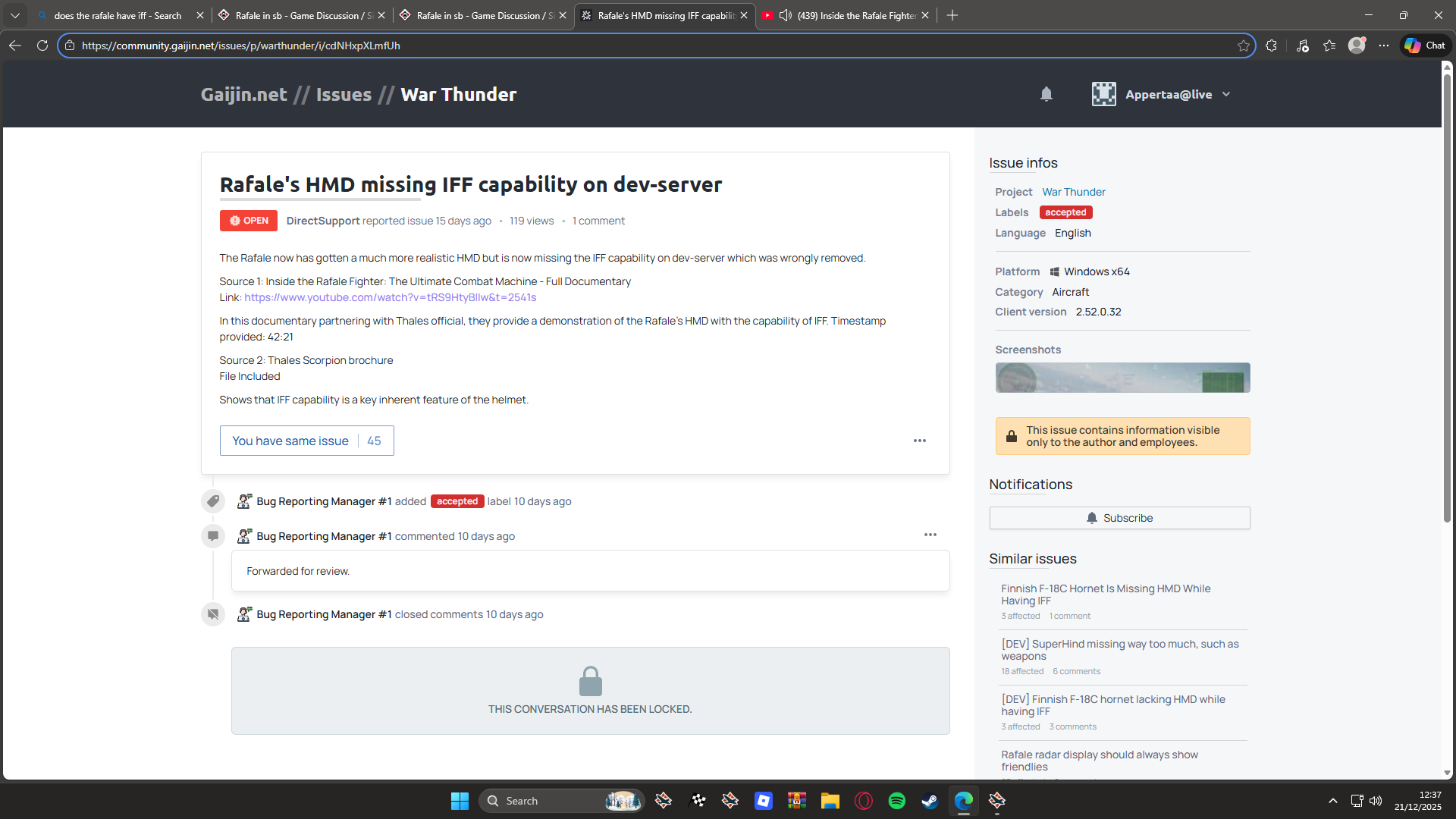
Task: Open the three-dot menu on manager's comment
Action: point(930,535)
